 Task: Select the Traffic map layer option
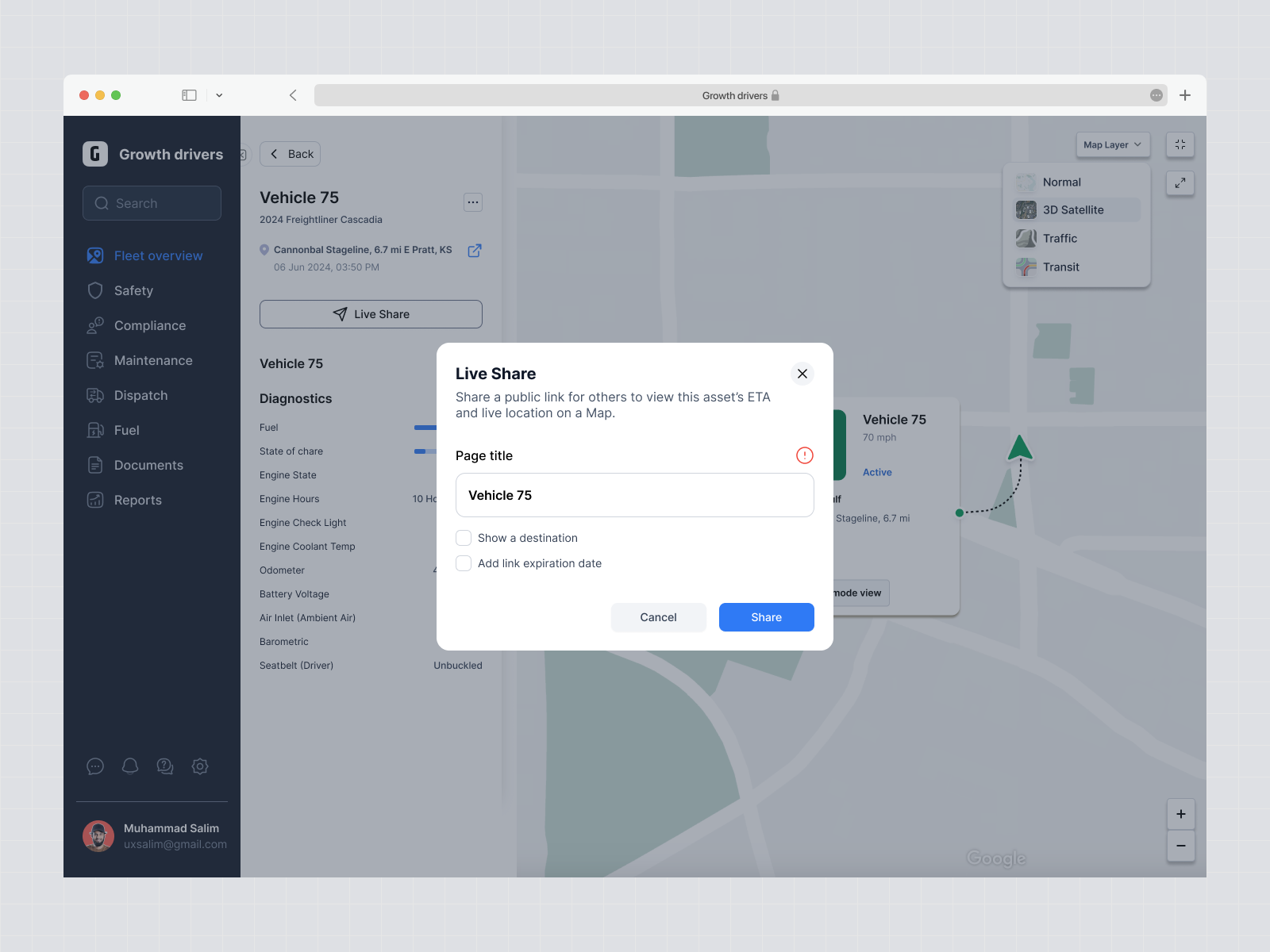pos(1059,238)
